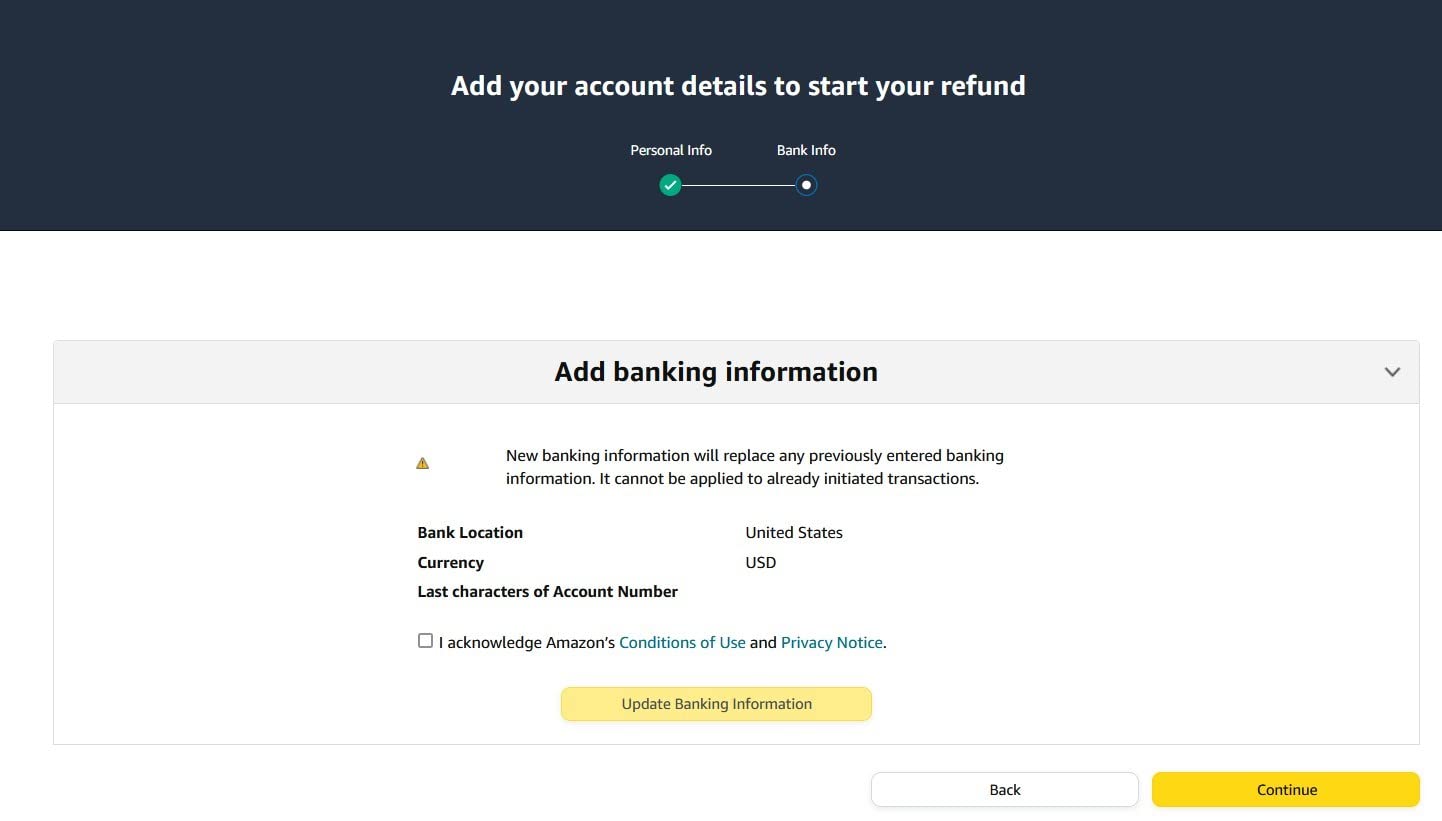Select the Personal Info step label
This screenshot has width=1442, height=821.
coord(670,150)
